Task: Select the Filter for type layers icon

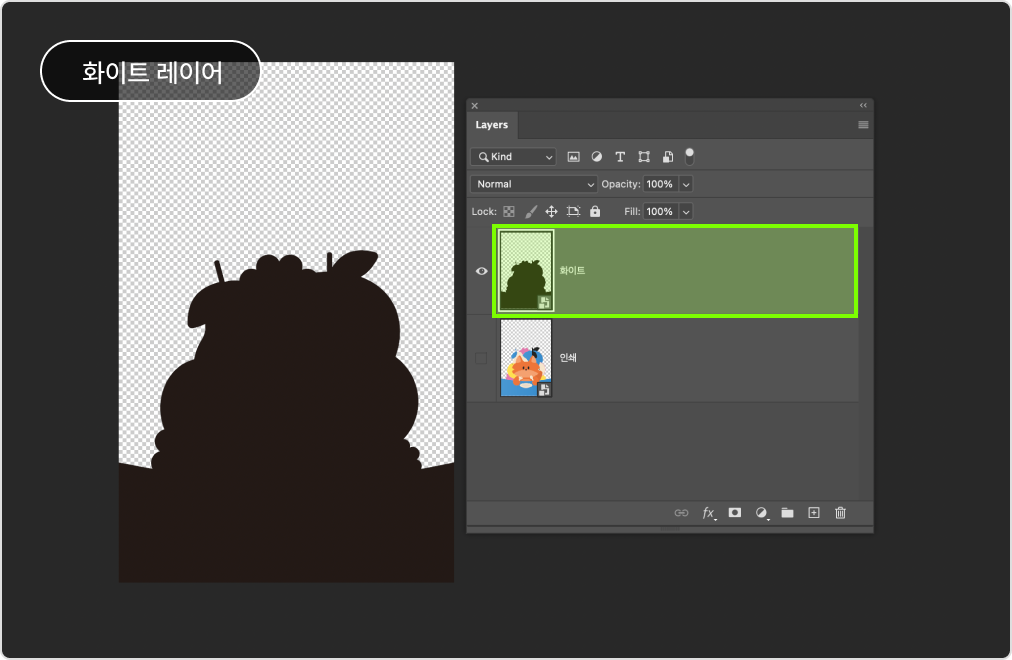Action: (x=620, y=156)
